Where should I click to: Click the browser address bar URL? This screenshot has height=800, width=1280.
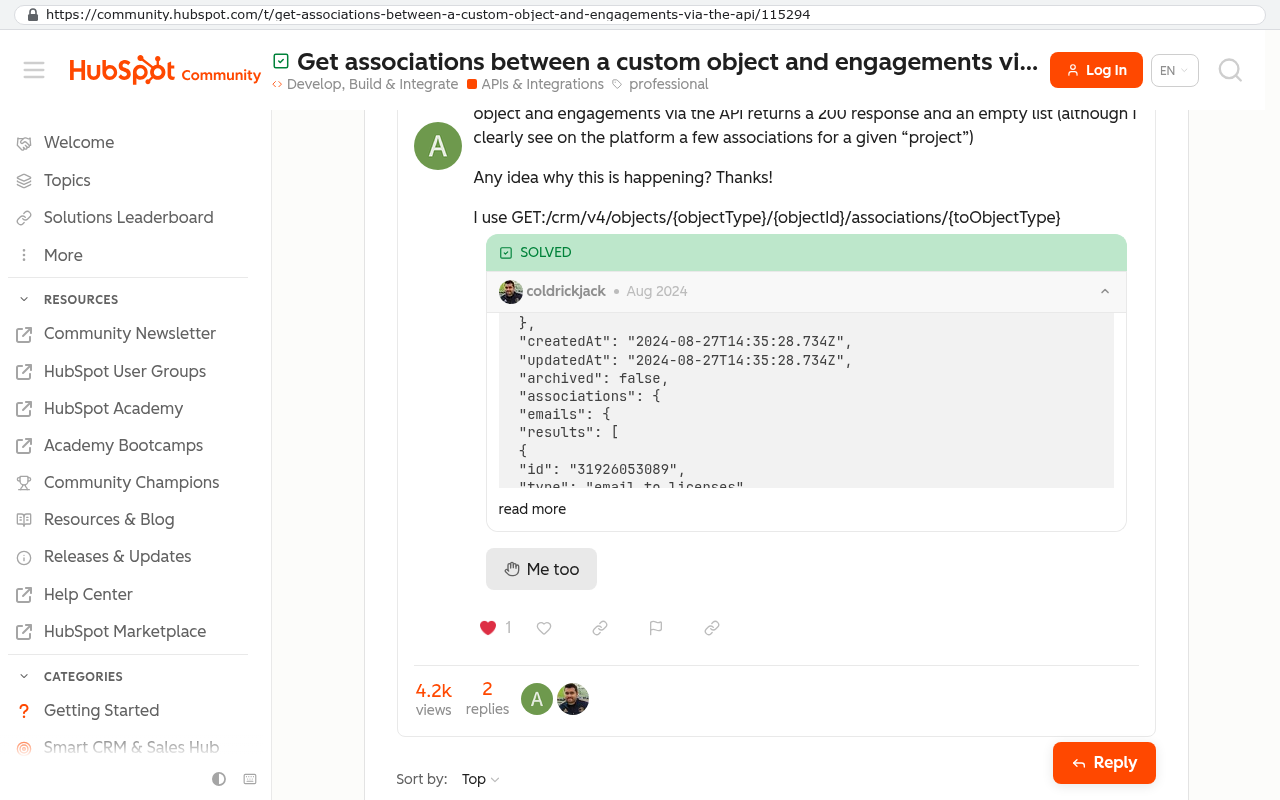click(640, 15)
